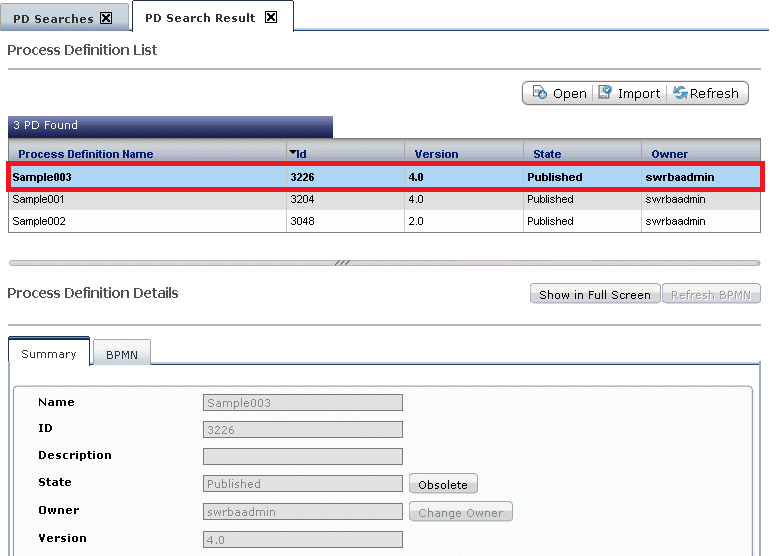Select the Sample002 row
Screen dimensions: 778x556
click(x=384, y=221)
